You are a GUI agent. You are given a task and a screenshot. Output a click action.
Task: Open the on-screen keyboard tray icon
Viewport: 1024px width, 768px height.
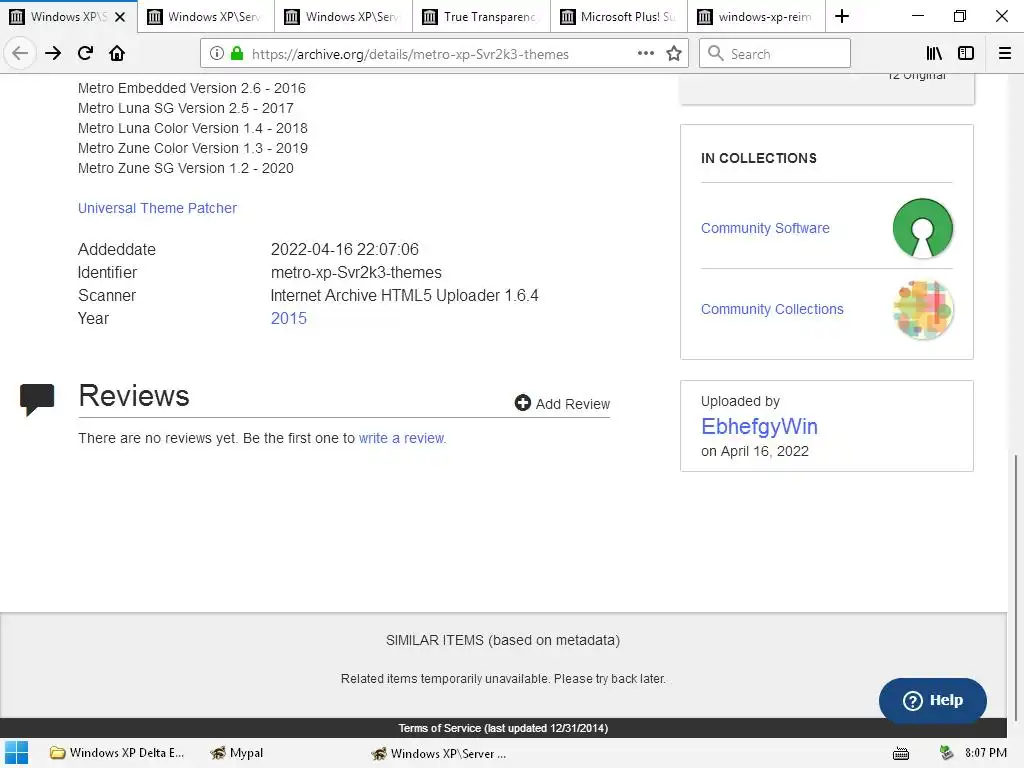tap(901, 754)
